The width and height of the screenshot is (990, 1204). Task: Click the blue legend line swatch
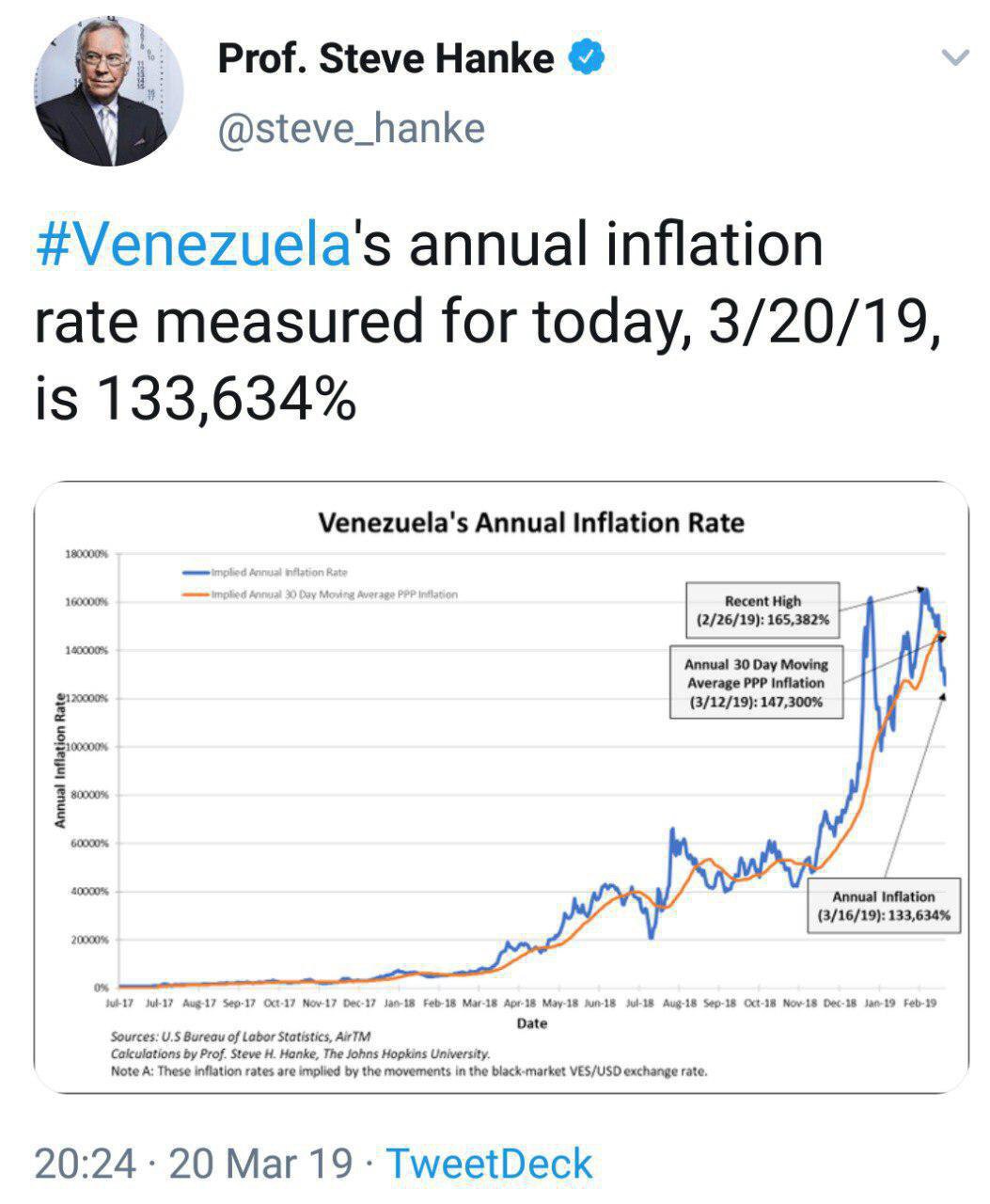(196, 572)
